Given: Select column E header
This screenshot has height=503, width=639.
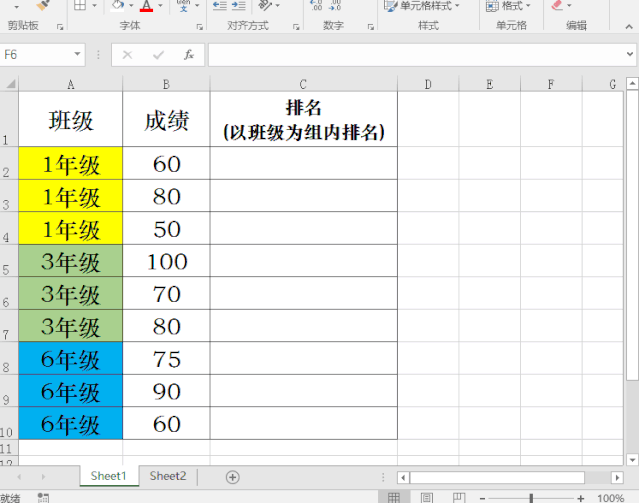Looking at the screenshot, I should coord(489,84).
